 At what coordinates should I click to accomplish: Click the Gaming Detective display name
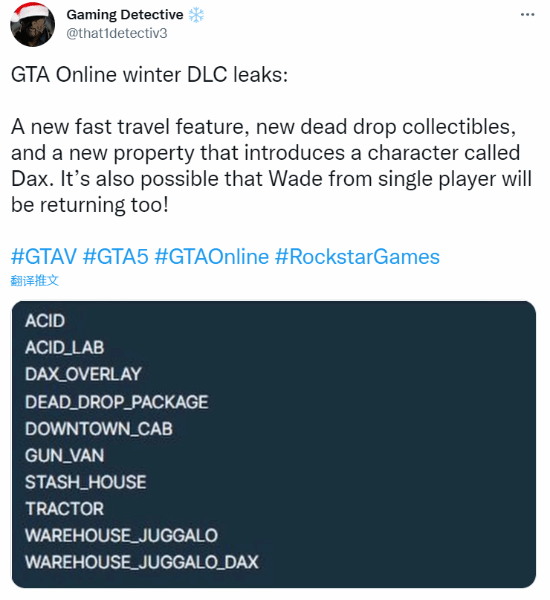pyautogui.click(x=125, y=15)
